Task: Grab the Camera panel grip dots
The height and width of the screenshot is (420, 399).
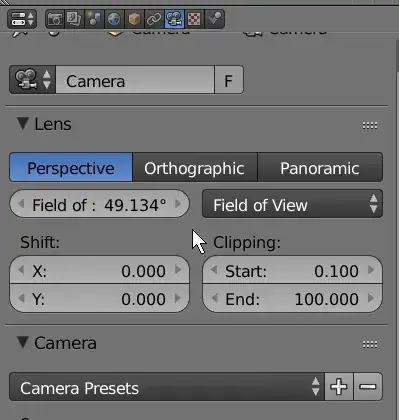Action: pos(370,344)
